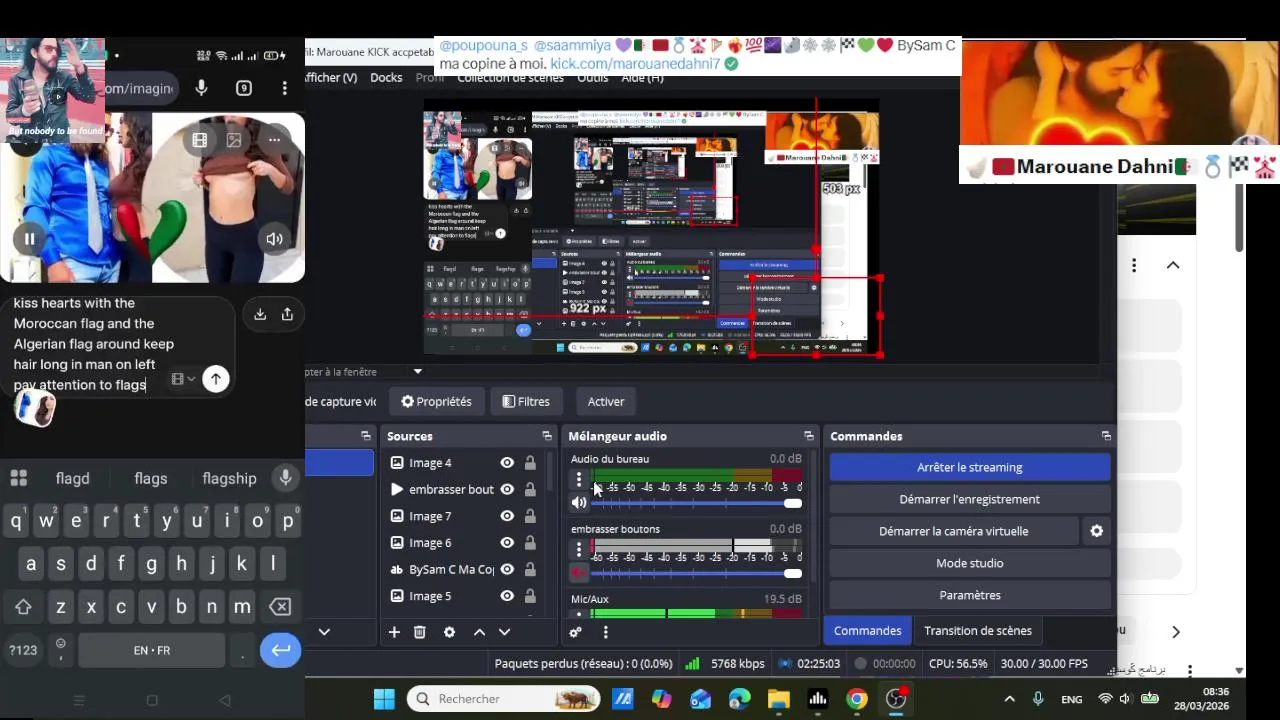Tap the phone microphone icon in address bar
The image size is (1280, 720).
tap(201, 88)
